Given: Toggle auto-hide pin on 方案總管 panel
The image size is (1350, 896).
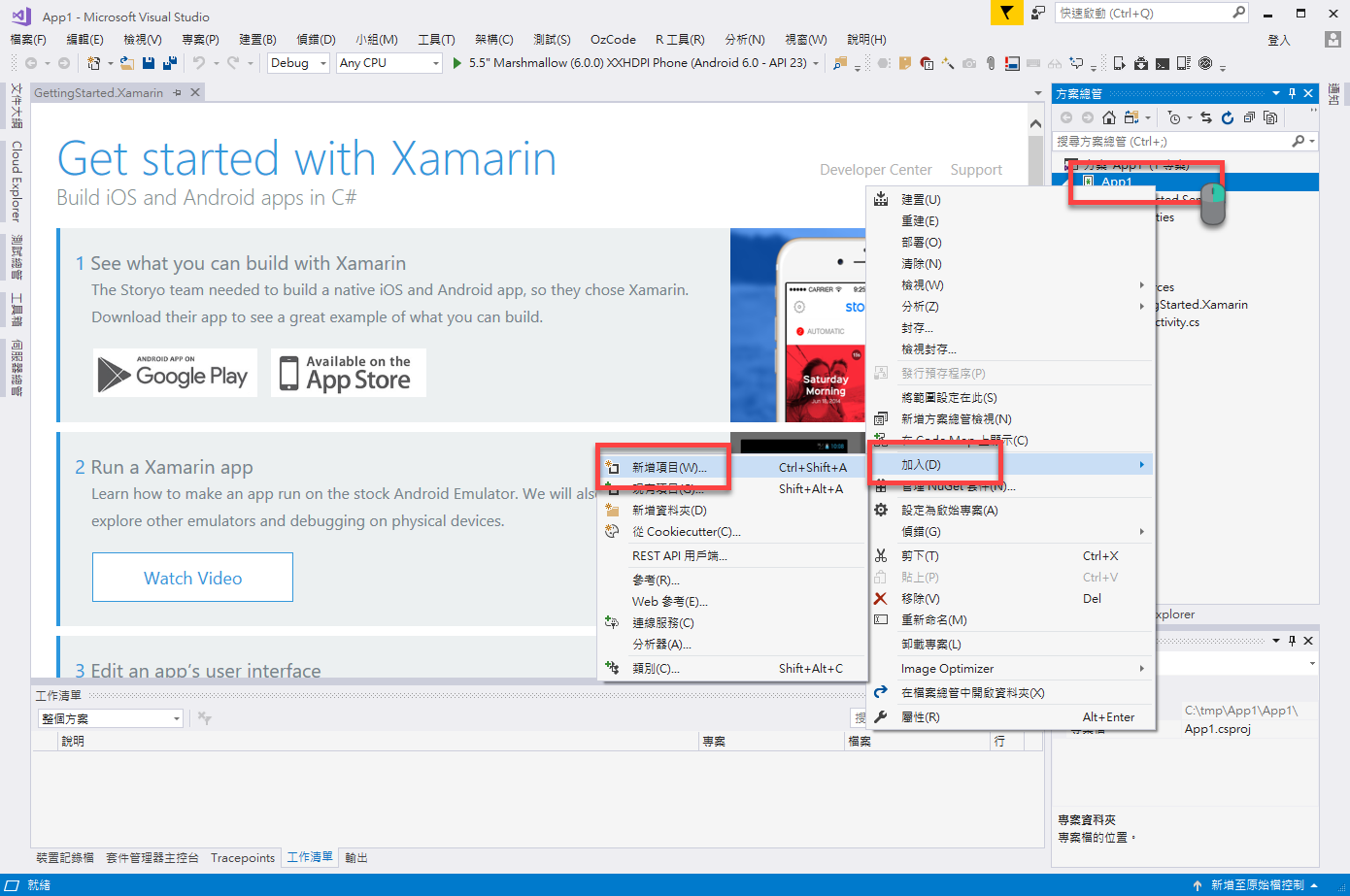Looking at the screenshot, I should pyautogui.click(x=1292, y=93).
